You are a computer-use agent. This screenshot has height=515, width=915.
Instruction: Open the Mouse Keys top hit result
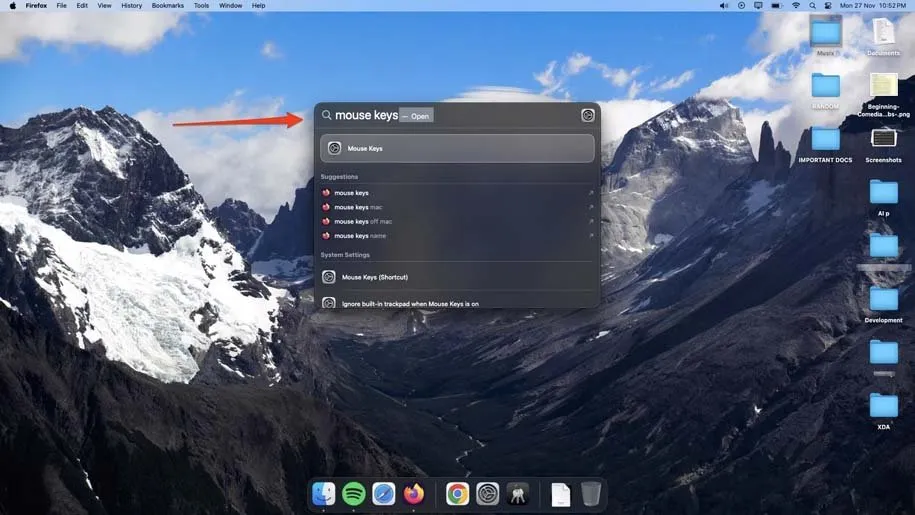tap(457, 149)
